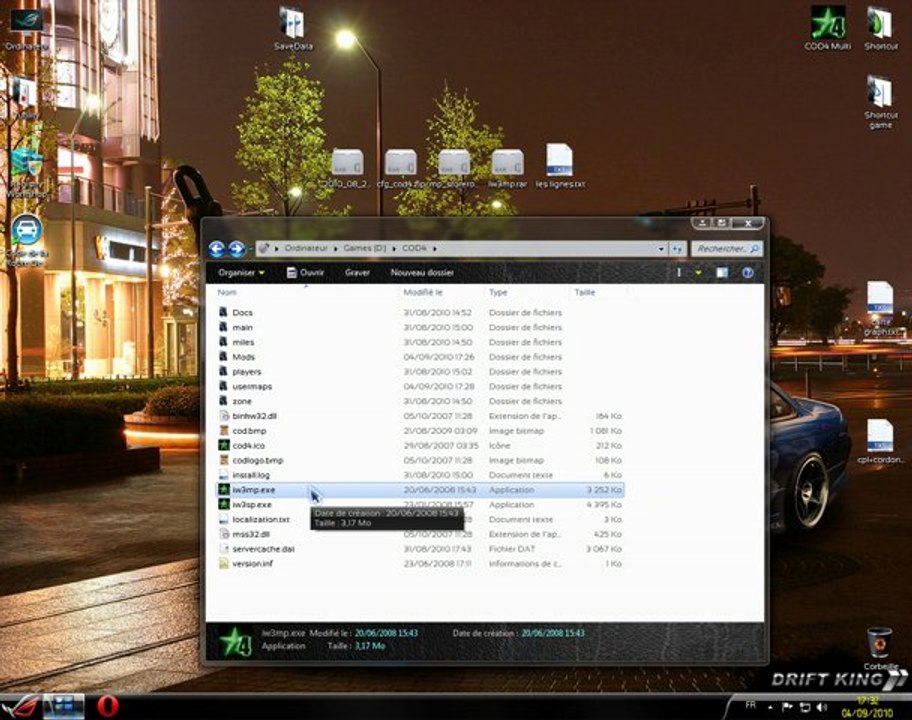912x720 pixels.
Task: Refresh the COD4 folder view
Action: click(x=677, y=249)
